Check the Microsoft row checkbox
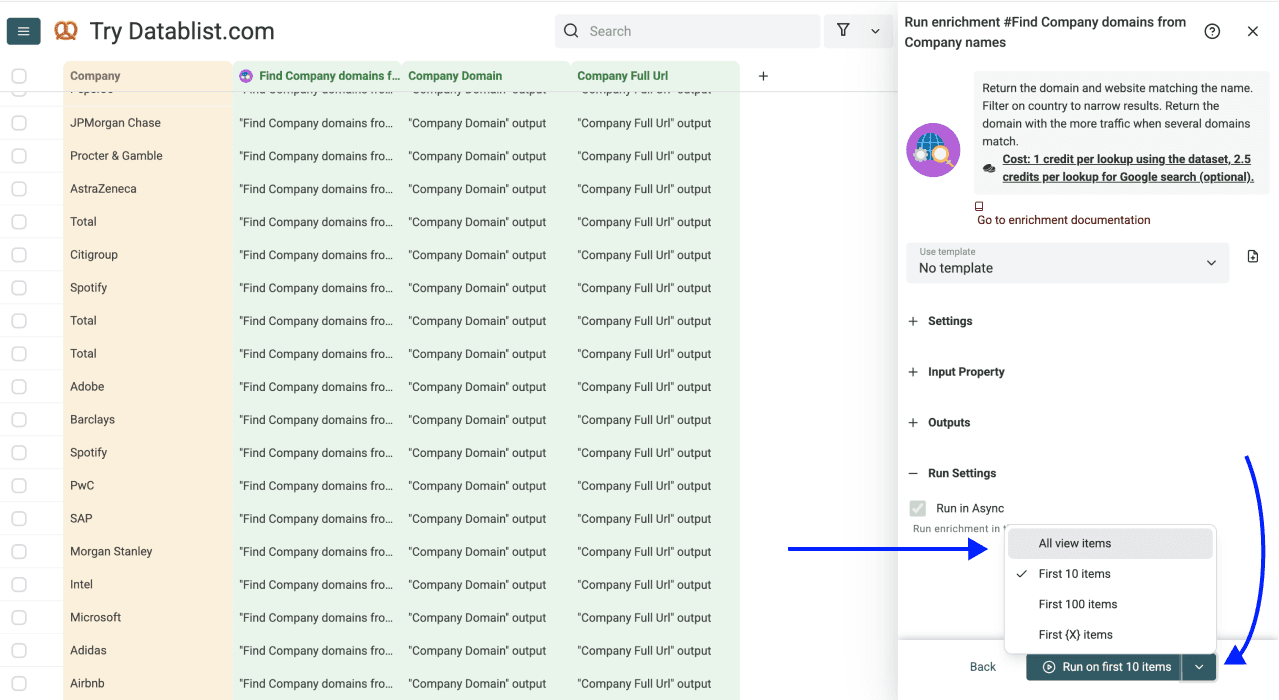Screen dimensions: 1279x700 click(18, 617)
